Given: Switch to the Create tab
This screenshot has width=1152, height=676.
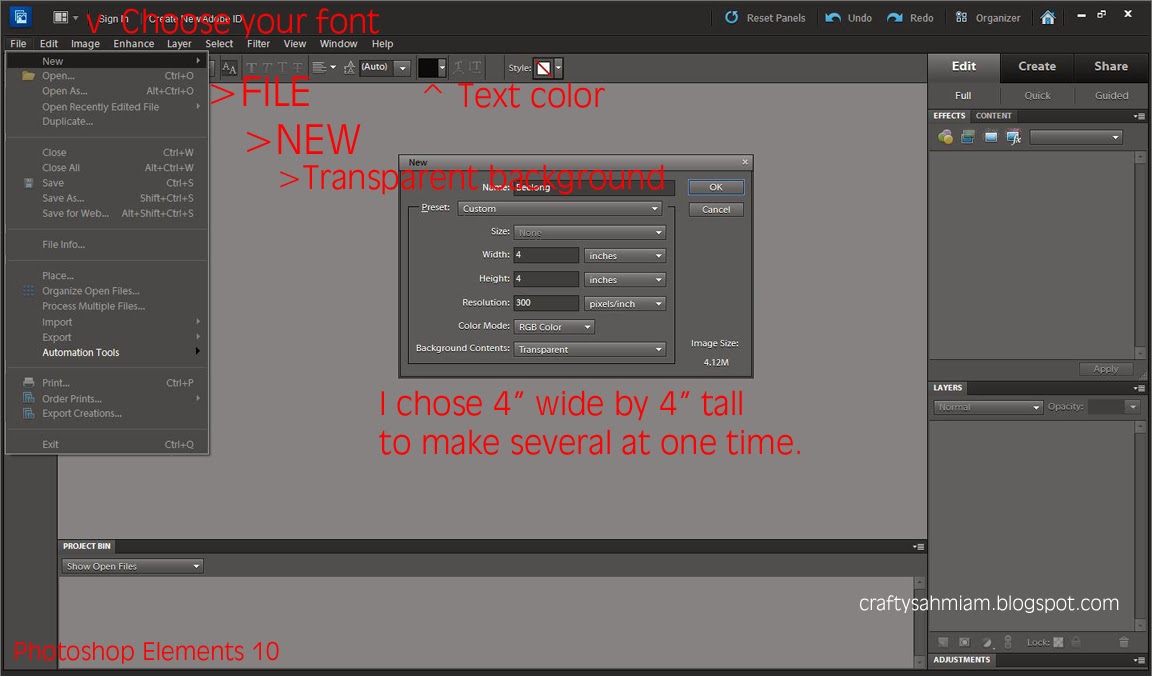Looking at the screenshot, I should click(1037, 67).
